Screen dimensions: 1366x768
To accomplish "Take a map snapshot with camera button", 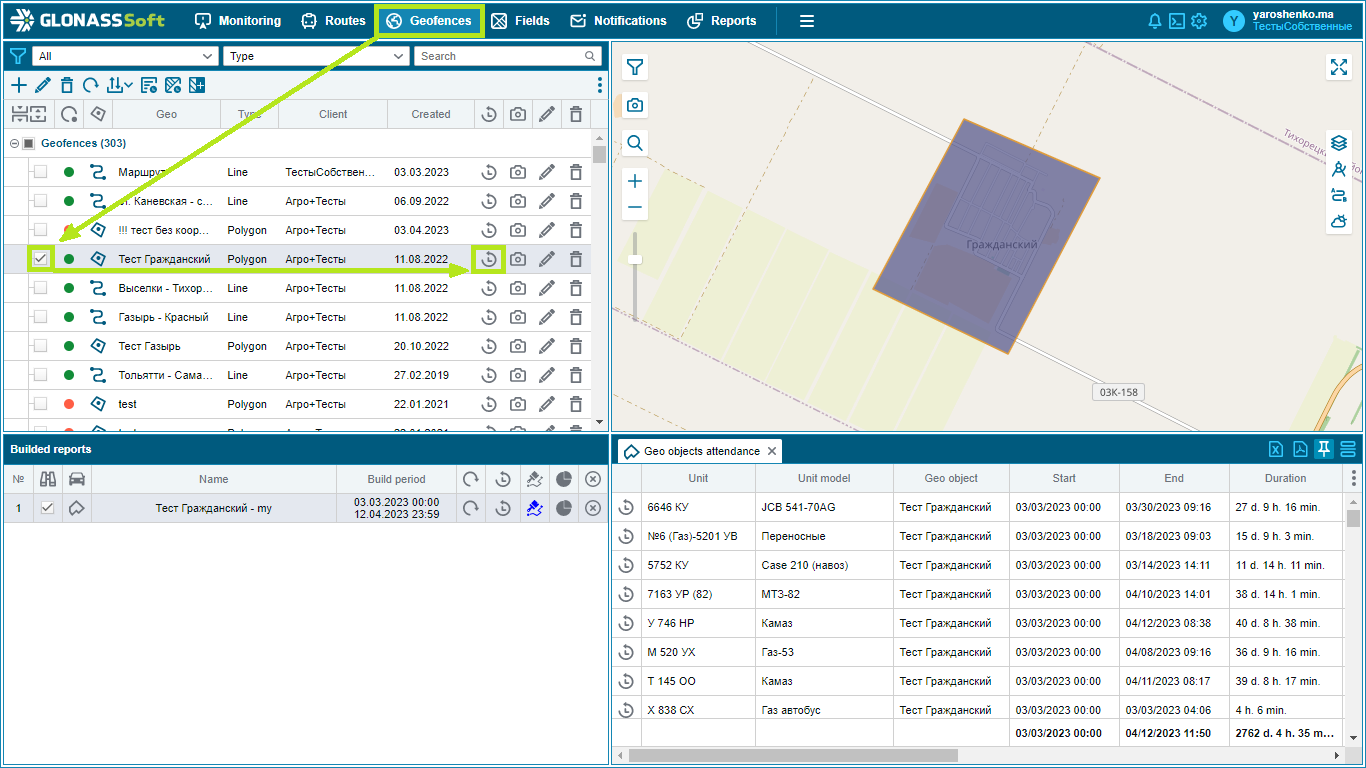I will [x=635, y=105].
